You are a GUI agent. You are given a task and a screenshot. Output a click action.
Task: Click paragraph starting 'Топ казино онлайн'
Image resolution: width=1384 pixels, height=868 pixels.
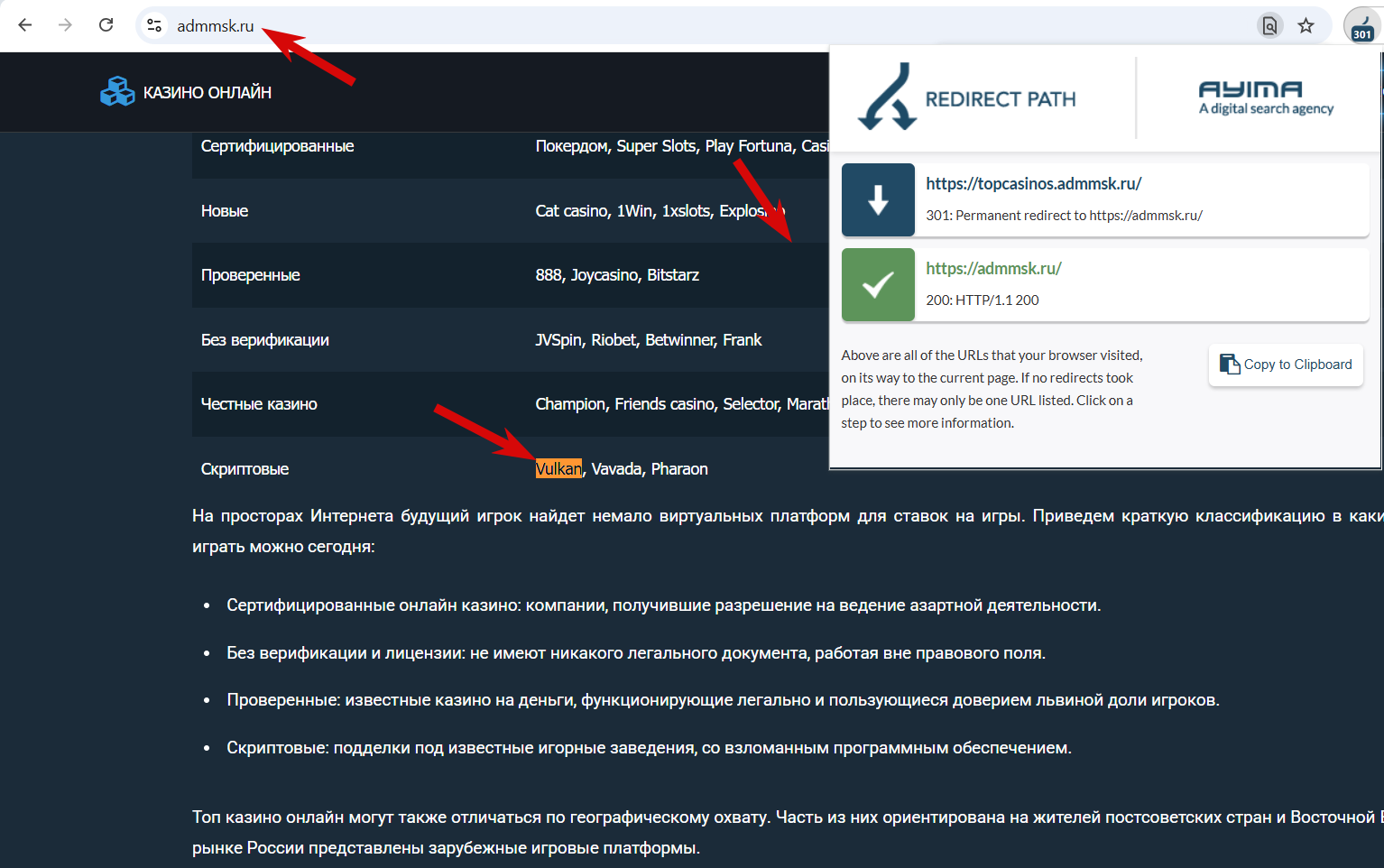pyautogui.click(x=787, y=833)
